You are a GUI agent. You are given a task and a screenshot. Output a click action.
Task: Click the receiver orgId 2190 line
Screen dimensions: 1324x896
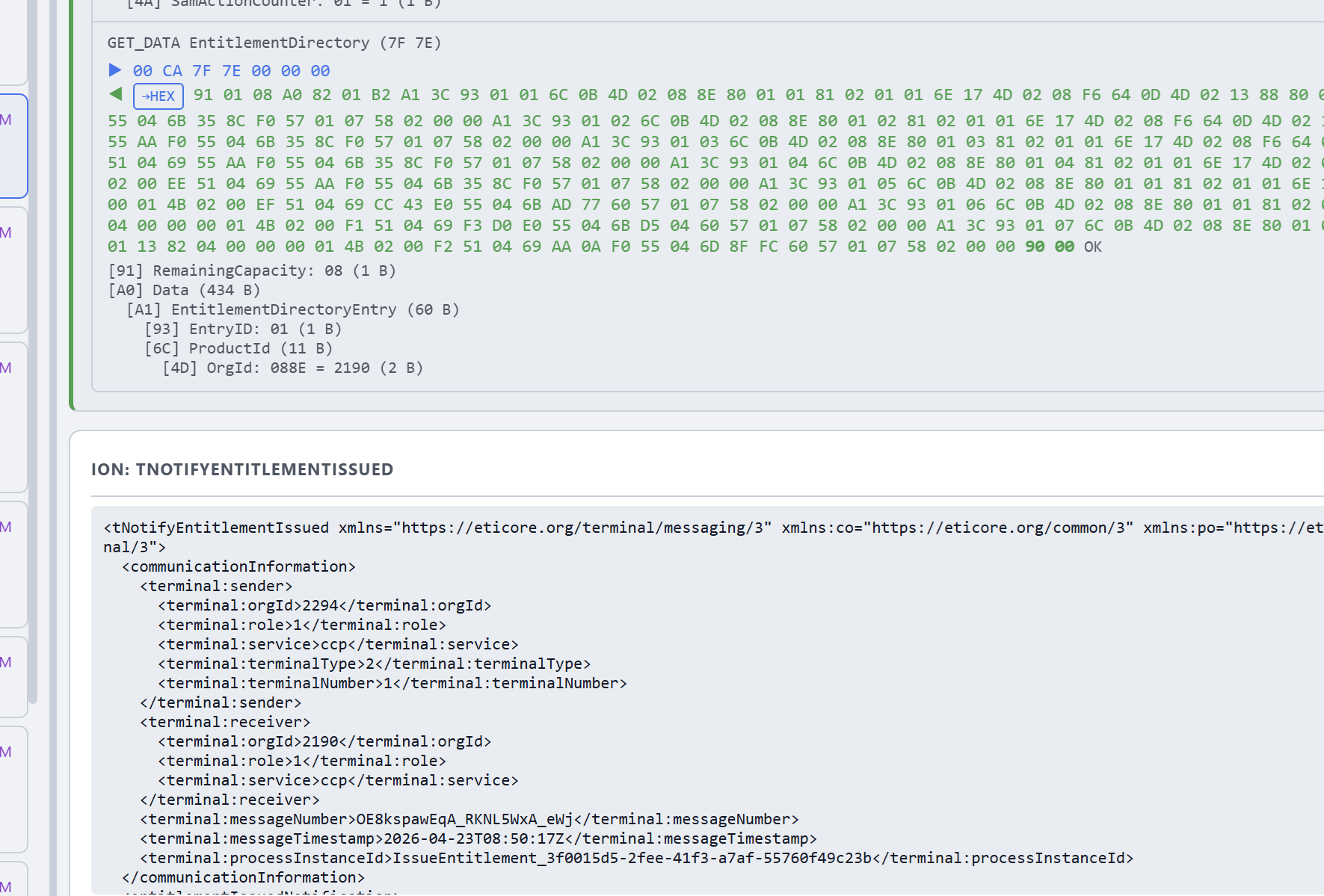[324, 741]
